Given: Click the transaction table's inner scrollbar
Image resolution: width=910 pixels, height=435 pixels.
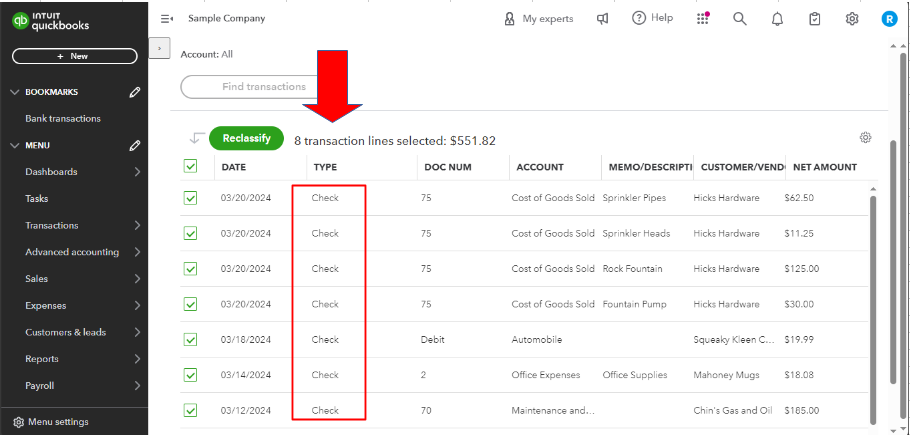Looking at the screenshot, I should 874,310.
